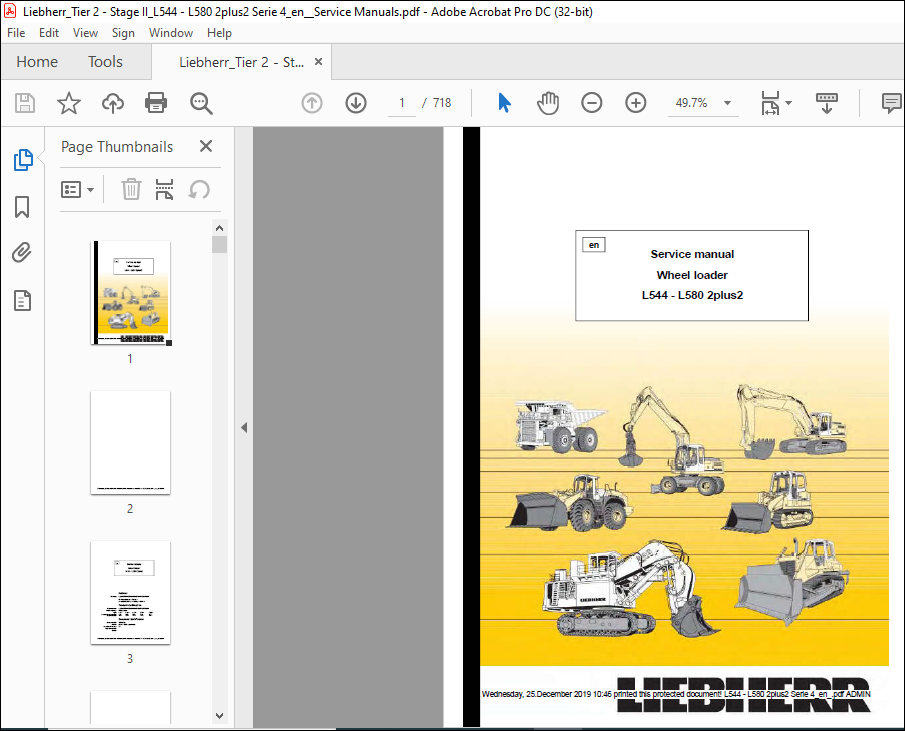The height and width of the screenshot is (731, 905).
Task: Open the Find text magnifier tool
Action: point(201,103)
